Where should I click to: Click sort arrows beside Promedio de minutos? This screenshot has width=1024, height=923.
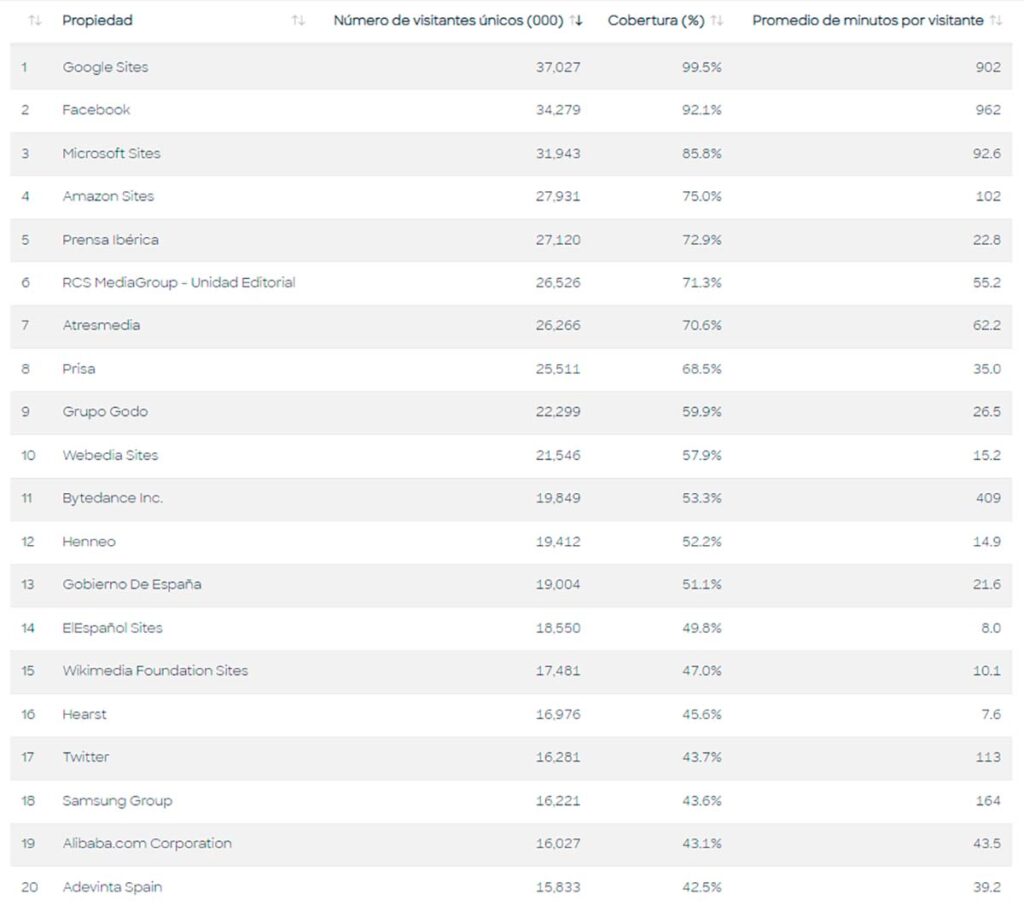995,21
